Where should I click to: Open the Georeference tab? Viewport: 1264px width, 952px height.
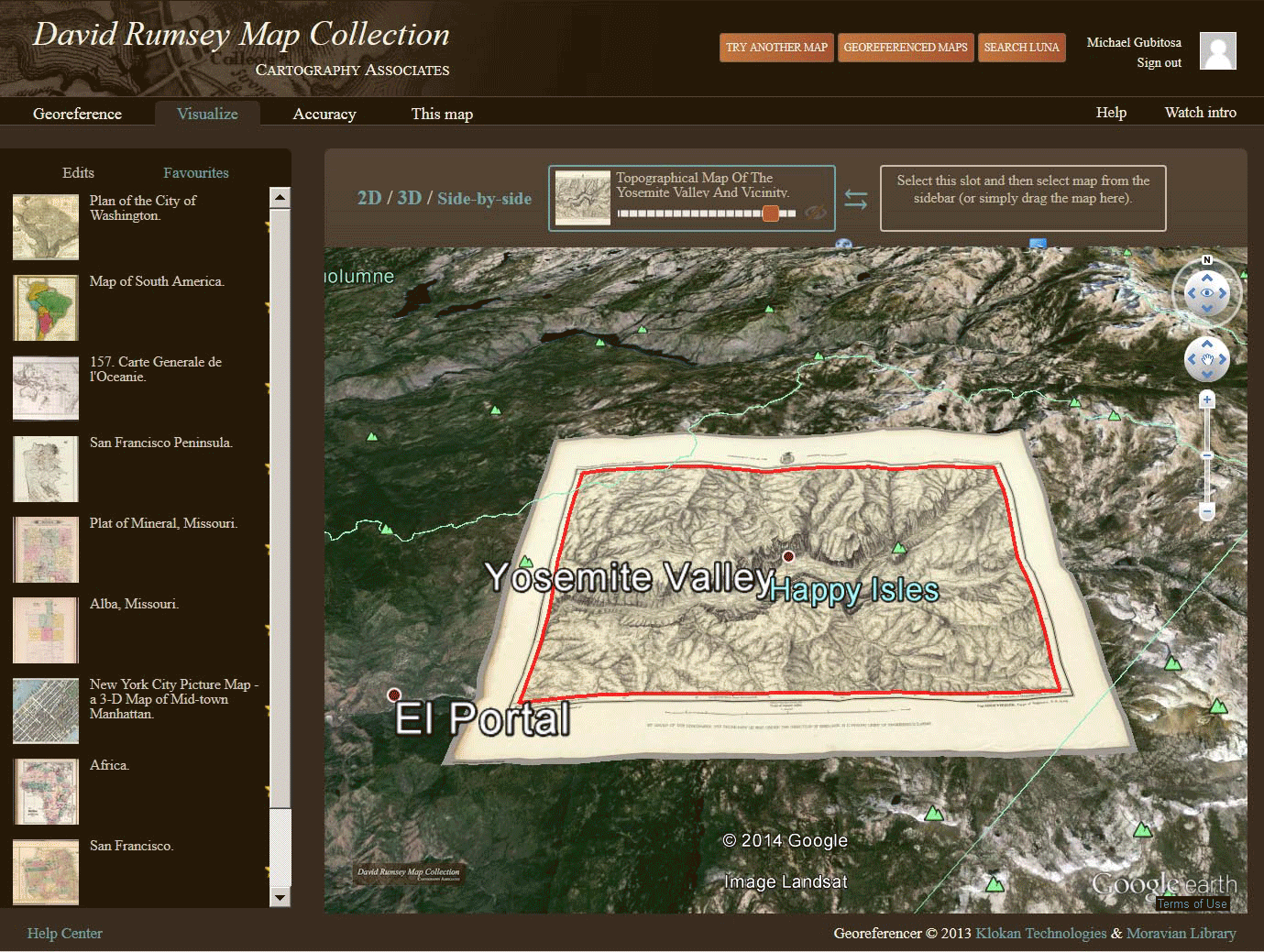[77, 114]
